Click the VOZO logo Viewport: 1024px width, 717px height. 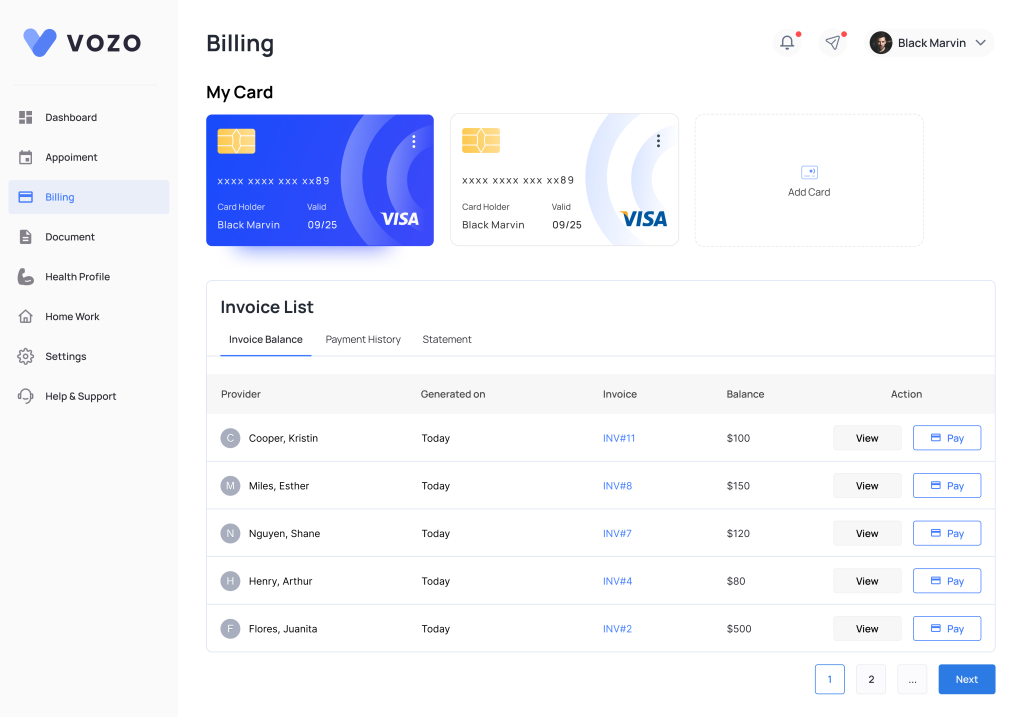[82, 42]
